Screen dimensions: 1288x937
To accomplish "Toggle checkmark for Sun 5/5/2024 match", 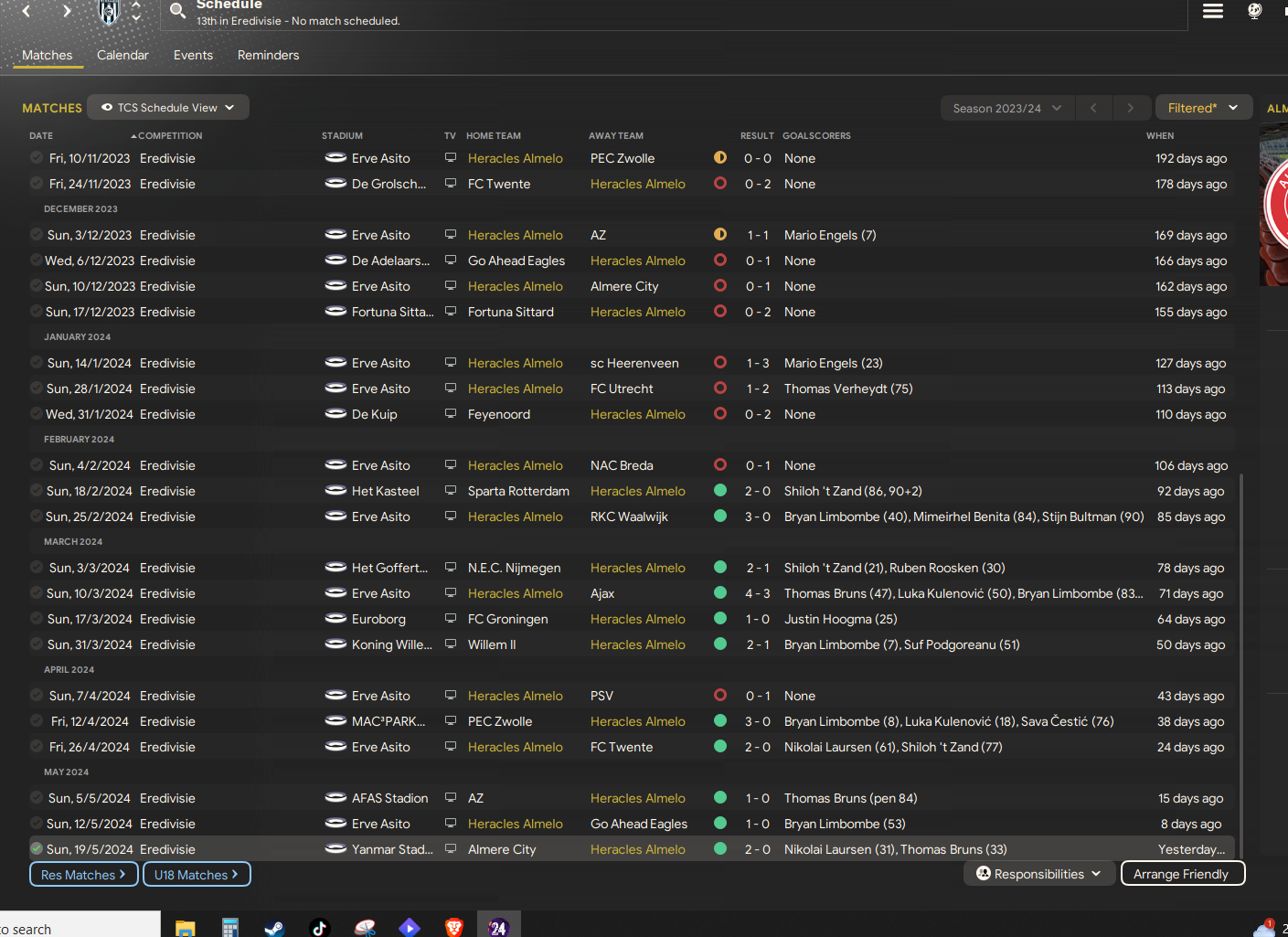I will tap(37, 797).
